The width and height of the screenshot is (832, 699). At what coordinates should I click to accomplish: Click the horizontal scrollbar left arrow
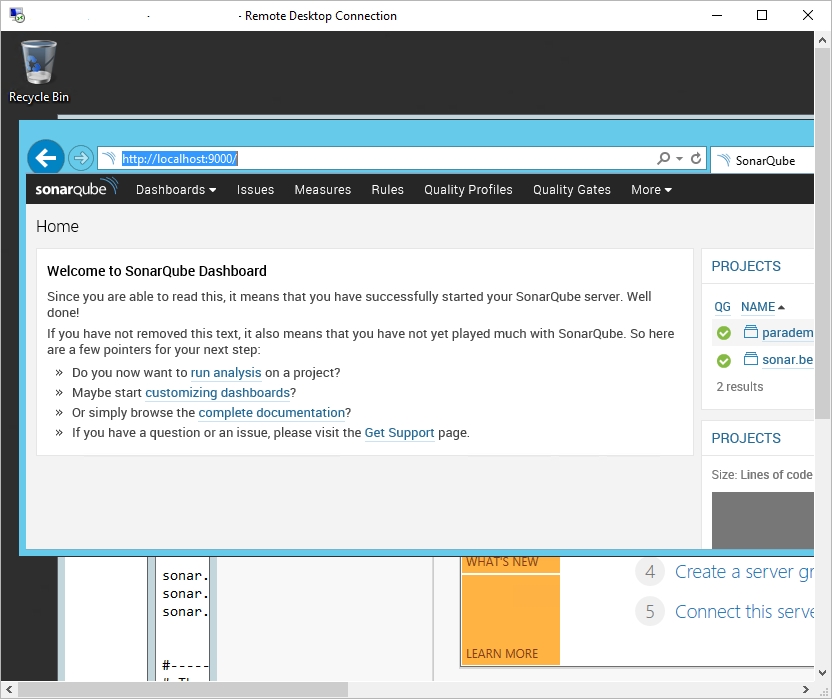9,689
